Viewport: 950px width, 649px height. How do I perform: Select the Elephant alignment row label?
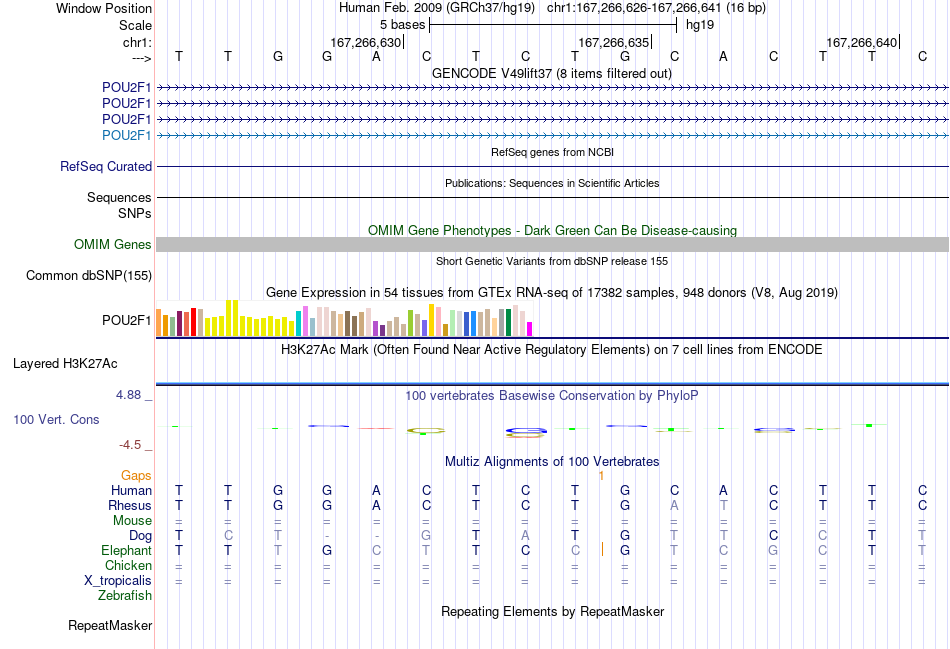[126, 550]
